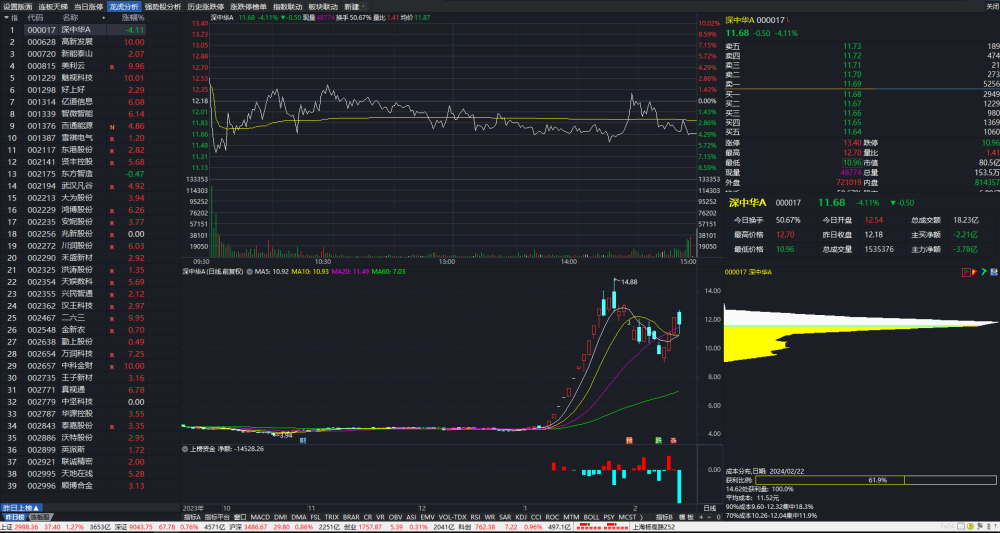Click the green-blue arrow chip icon
Screen dimensions: 1000x533
984,272
